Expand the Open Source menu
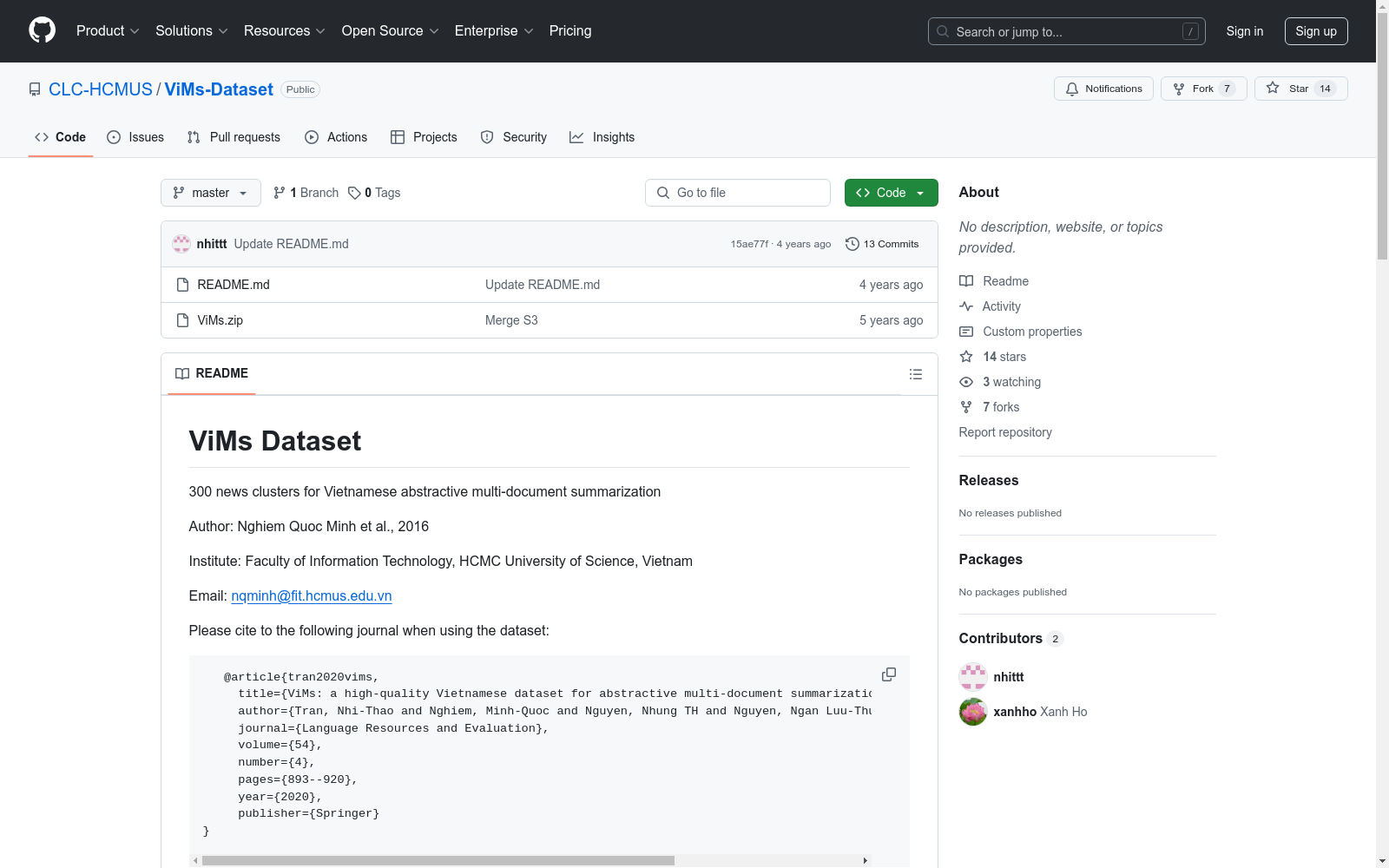 pos(391,31)
